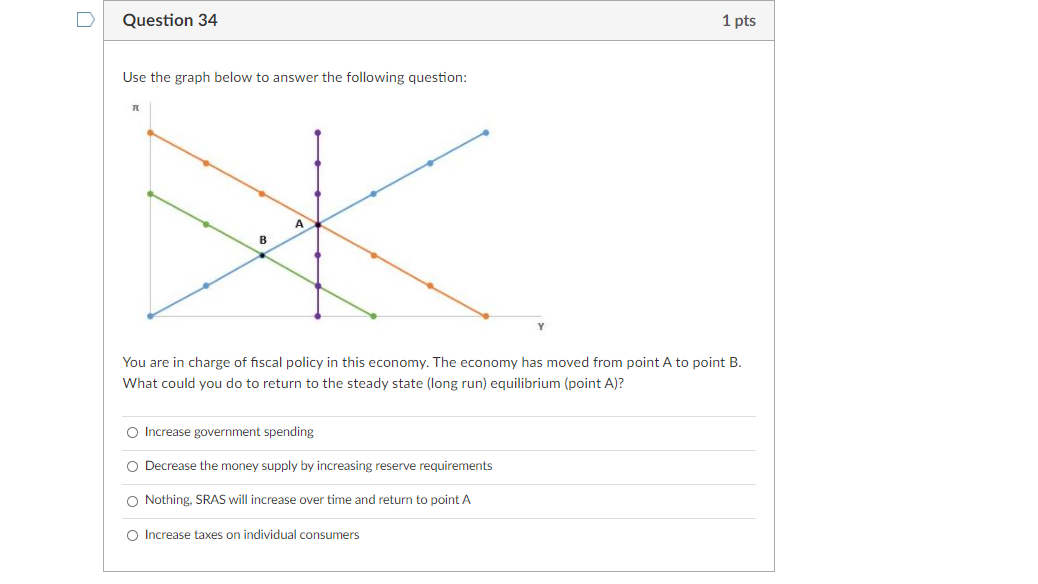
Task: Choose Decrease the money supply option
Action: click(x=132, y=467)
